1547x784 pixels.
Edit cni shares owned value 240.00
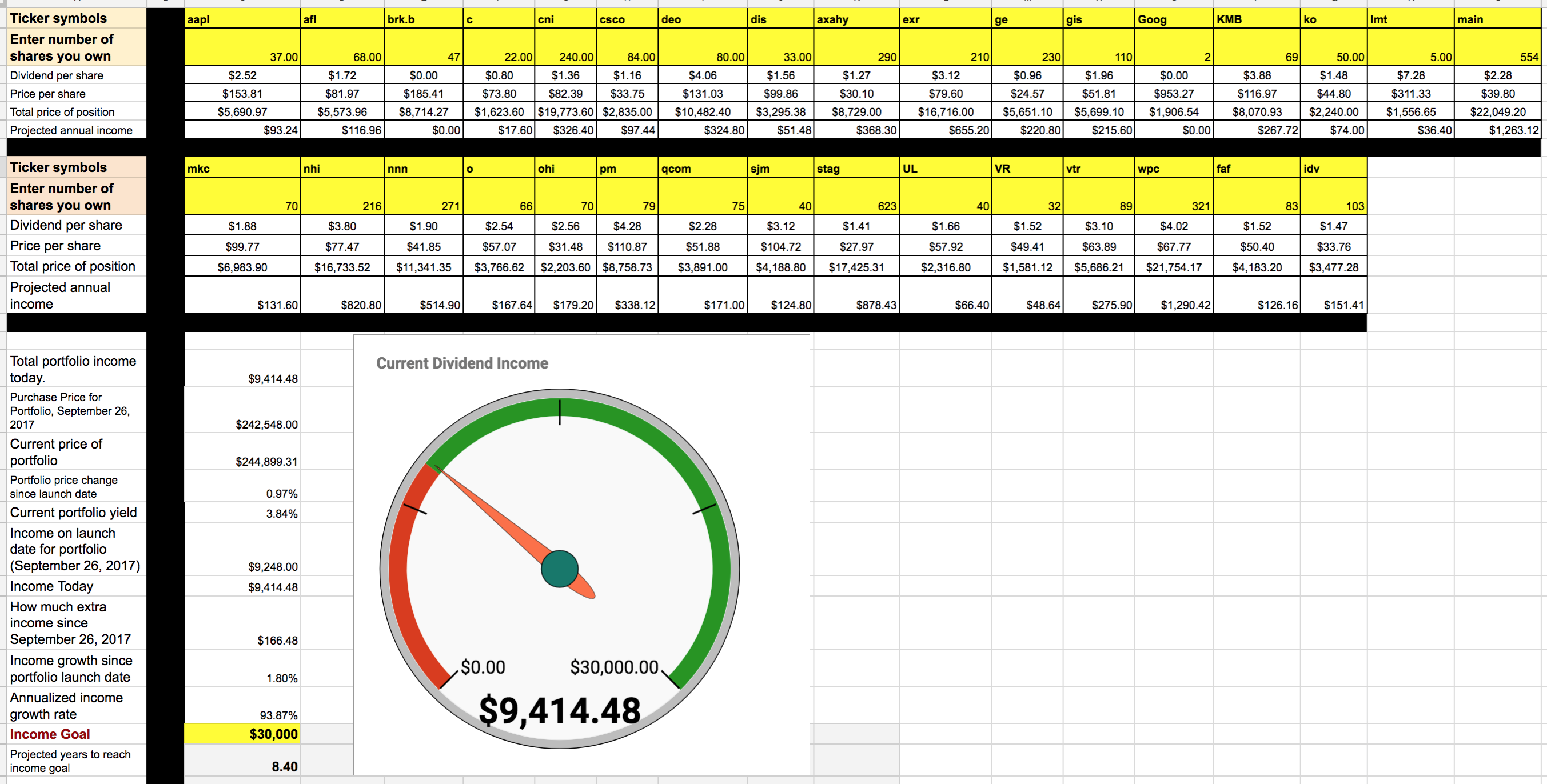tap(565, 47)
